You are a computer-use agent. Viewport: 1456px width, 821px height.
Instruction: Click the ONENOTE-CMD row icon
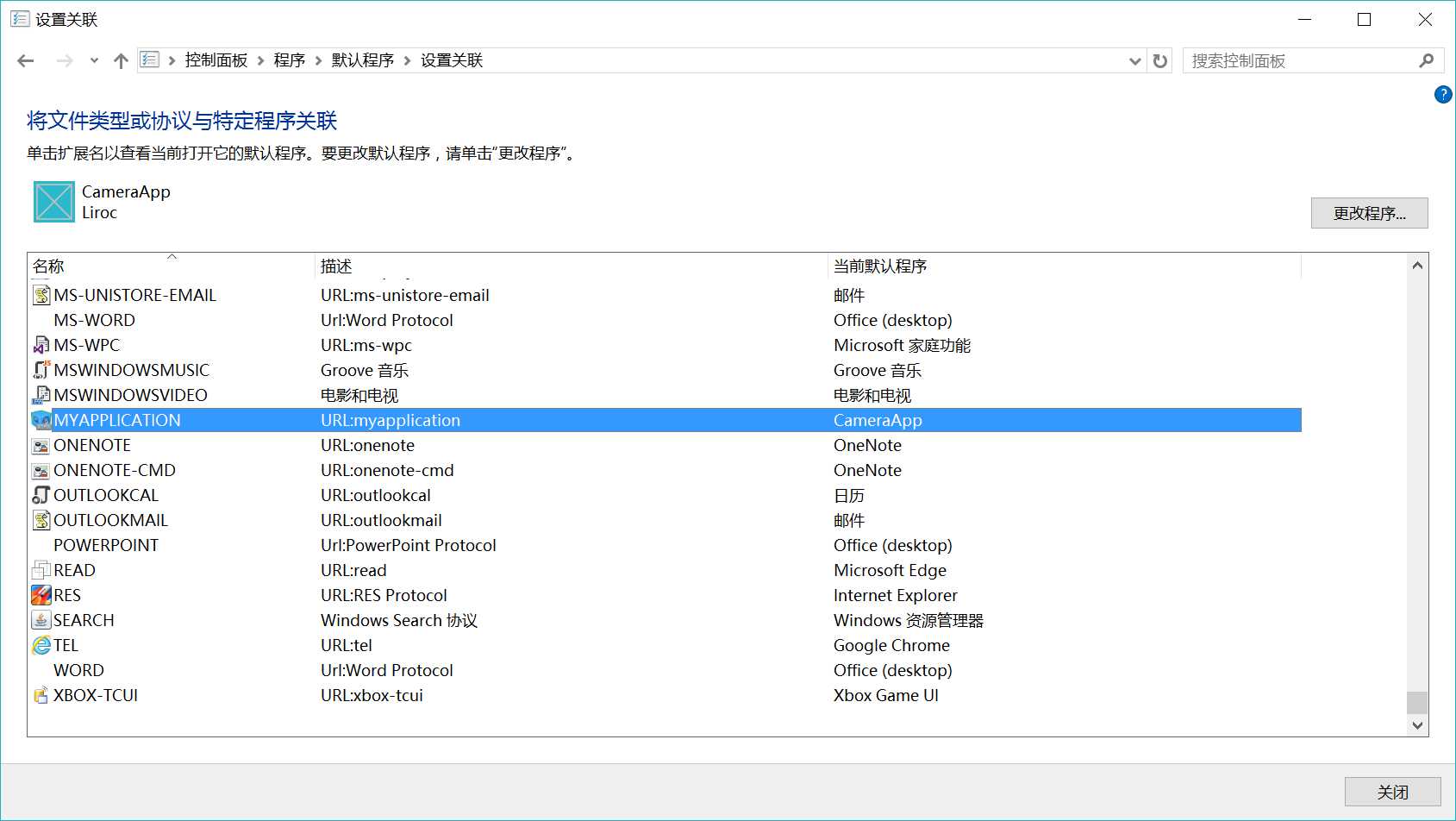click(x=41, y=470)
